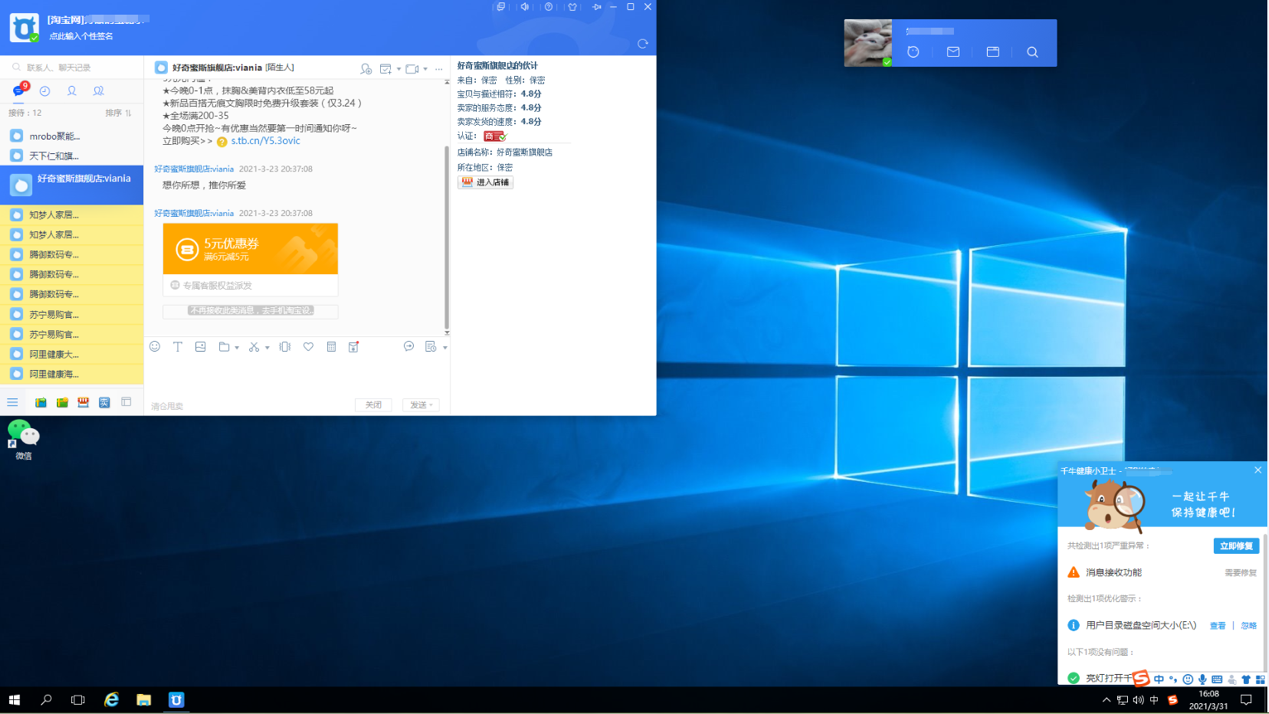Open Internet Explorer from the taskbar
This screenshot has height=714, width=1269.
point(111,700)
